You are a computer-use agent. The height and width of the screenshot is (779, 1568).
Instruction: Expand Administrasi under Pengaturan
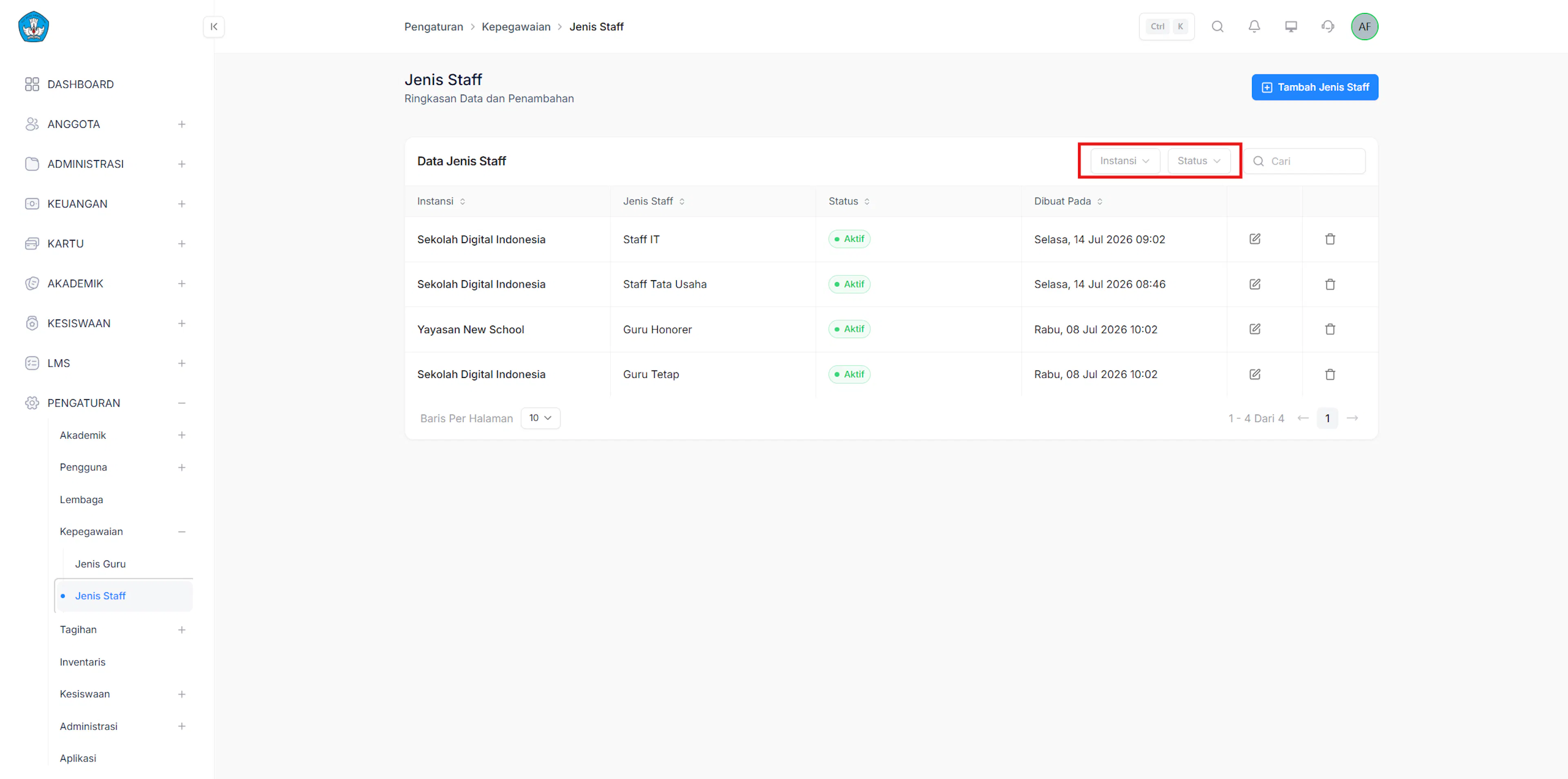coord(181,726)
